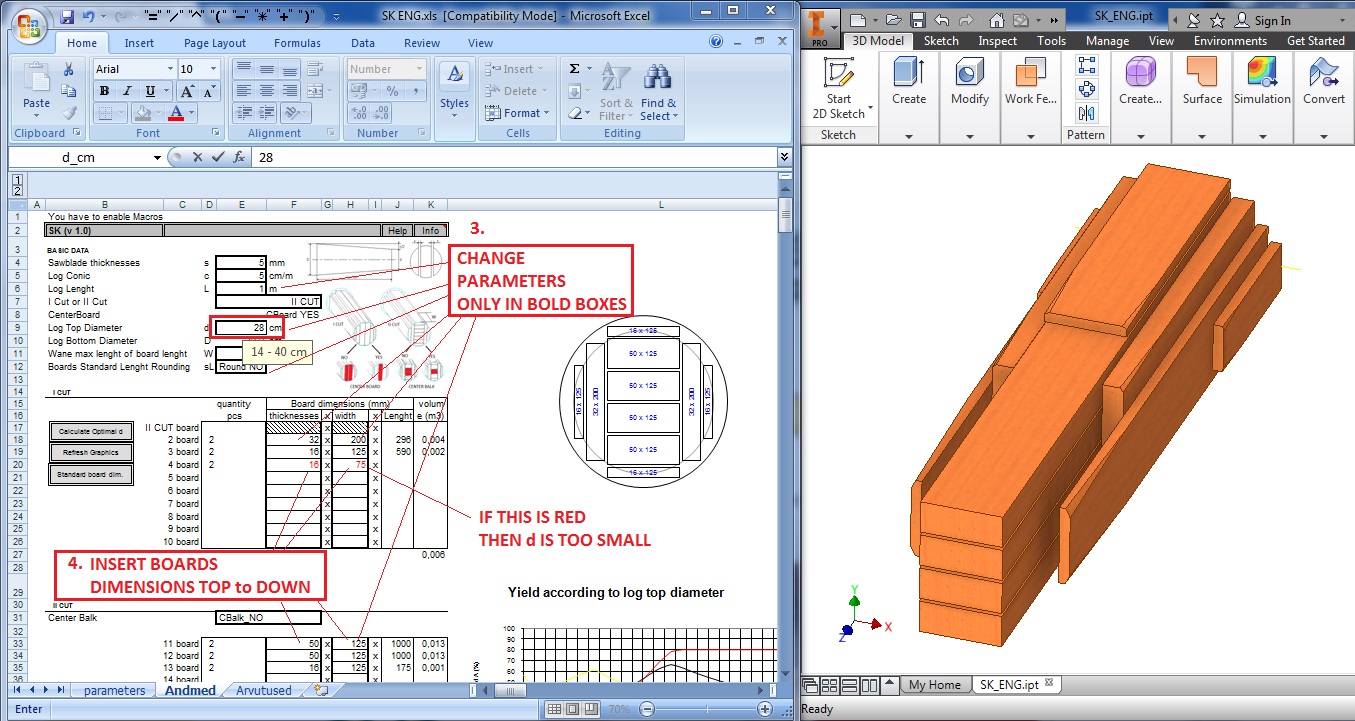The width and height of the screenshot is (1355, 721).
Task: Toggle Top Align in Alignment group
Action: coord(242,69)
